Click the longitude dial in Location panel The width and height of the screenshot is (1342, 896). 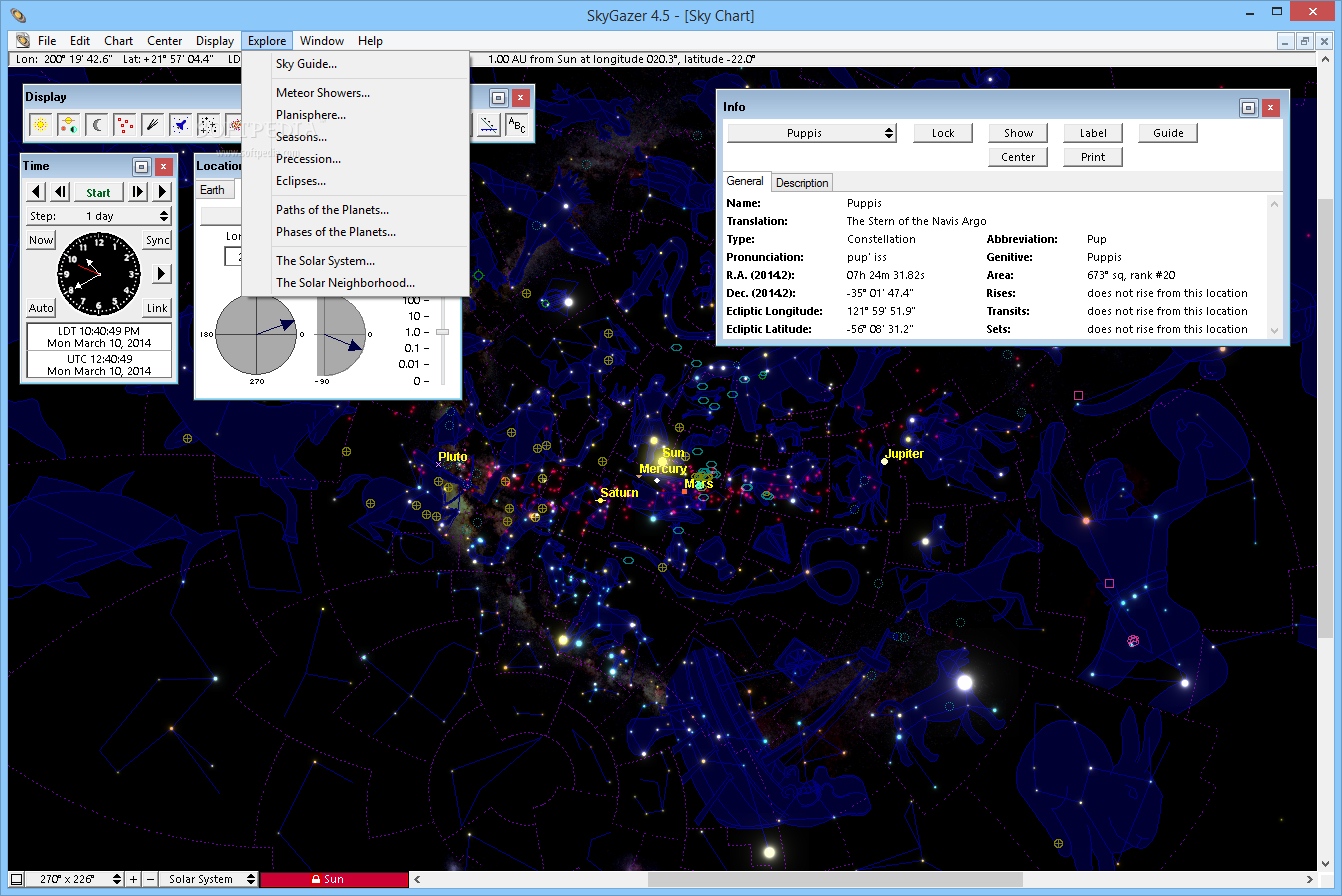[x=257, y=334]
